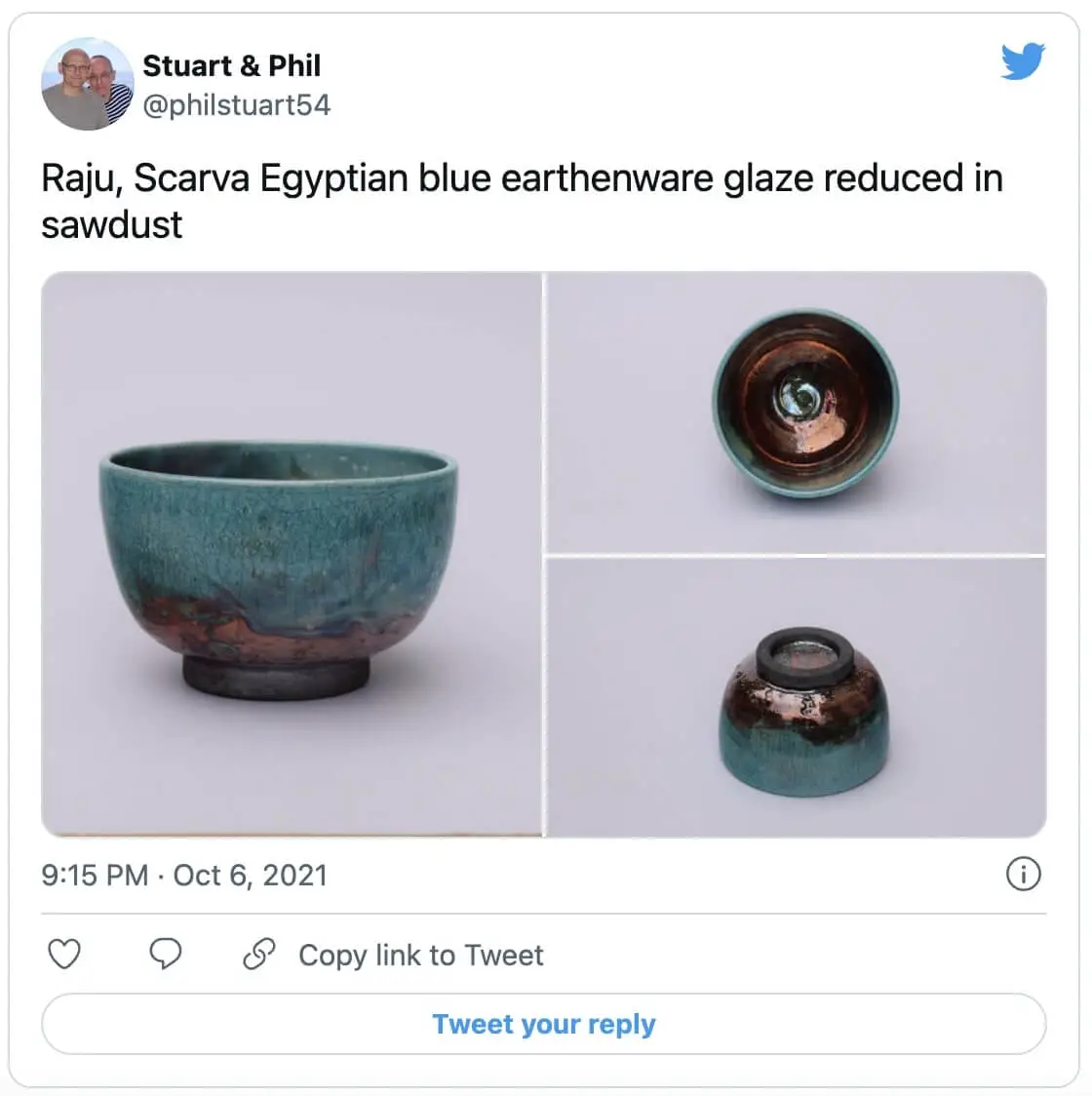
Task: Enlarge the left photo of the teal bowl
Action: tap(291, 554)
